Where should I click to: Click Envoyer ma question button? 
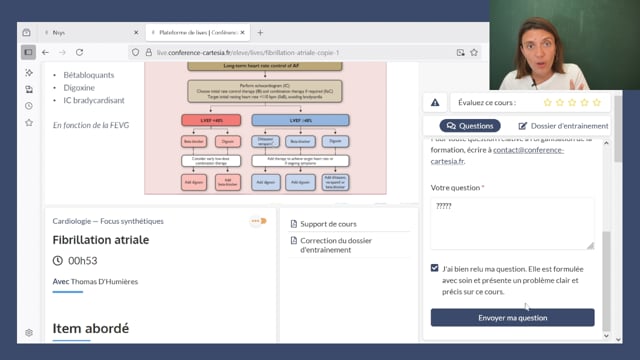(512, 318)
